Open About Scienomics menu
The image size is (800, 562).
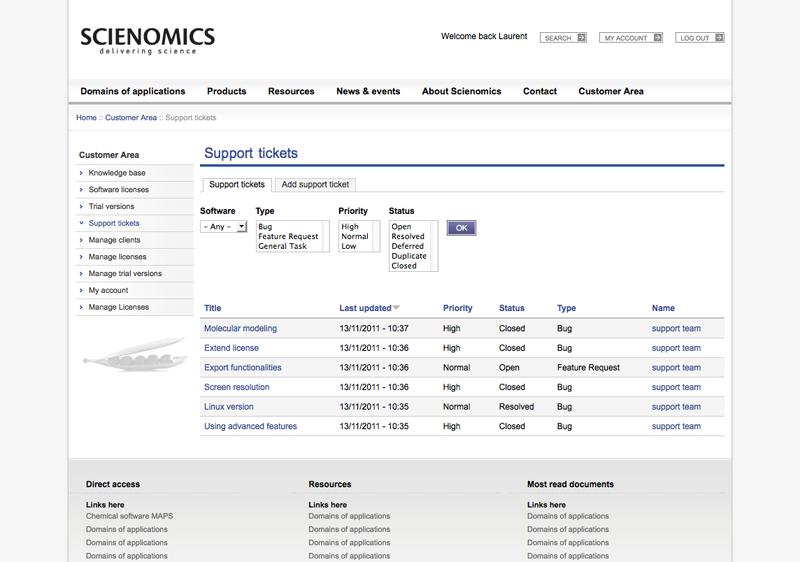tap(461, 91)
